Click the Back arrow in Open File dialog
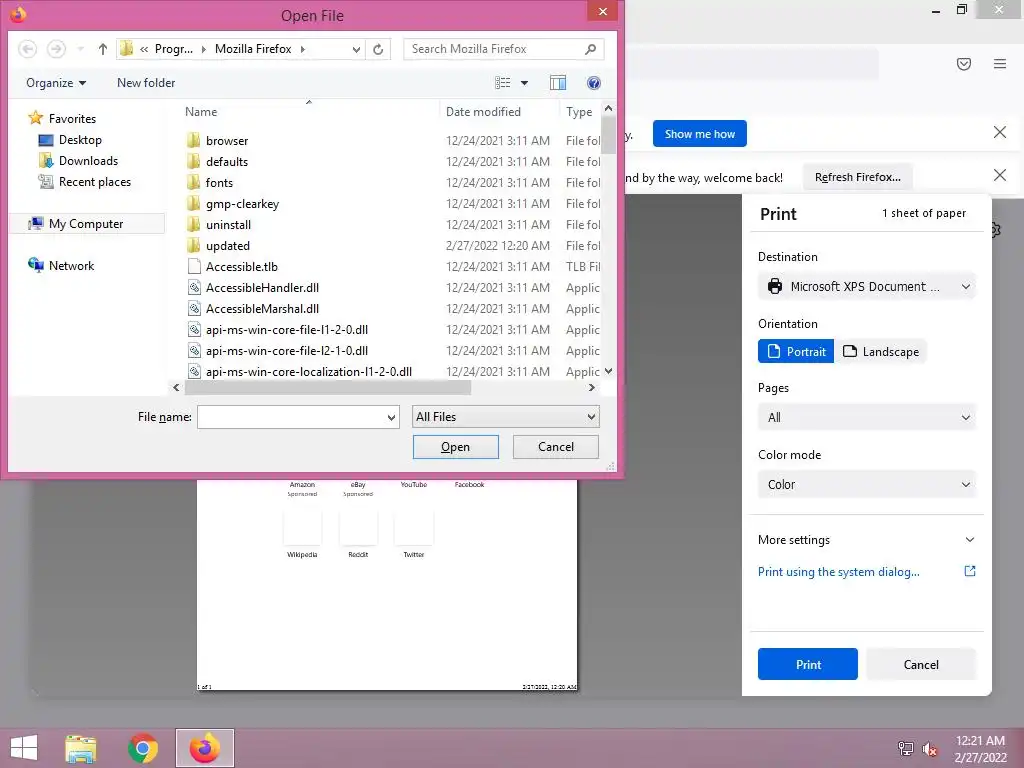Viewport: 1024px width, 768px height. (27, 49)
